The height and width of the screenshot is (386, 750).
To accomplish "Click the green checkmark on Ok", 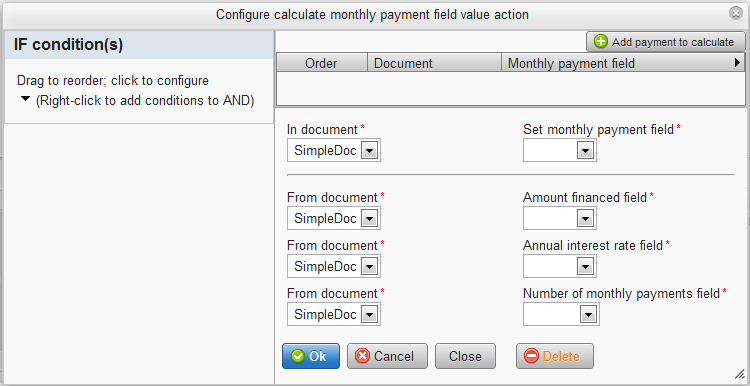I will (x=298, y=356).
